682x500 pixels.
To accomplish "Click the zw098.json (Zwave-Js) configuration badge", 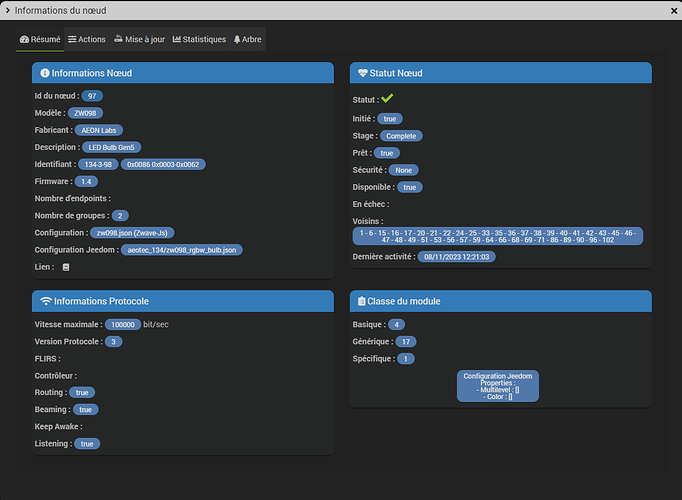I will (x=135, y=232).
